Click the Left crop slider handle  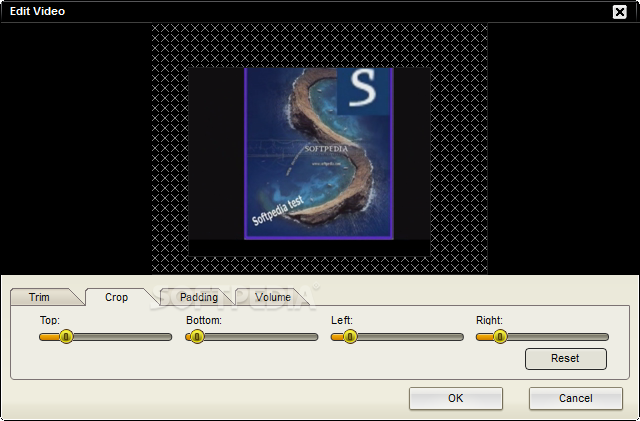[350, 337]
